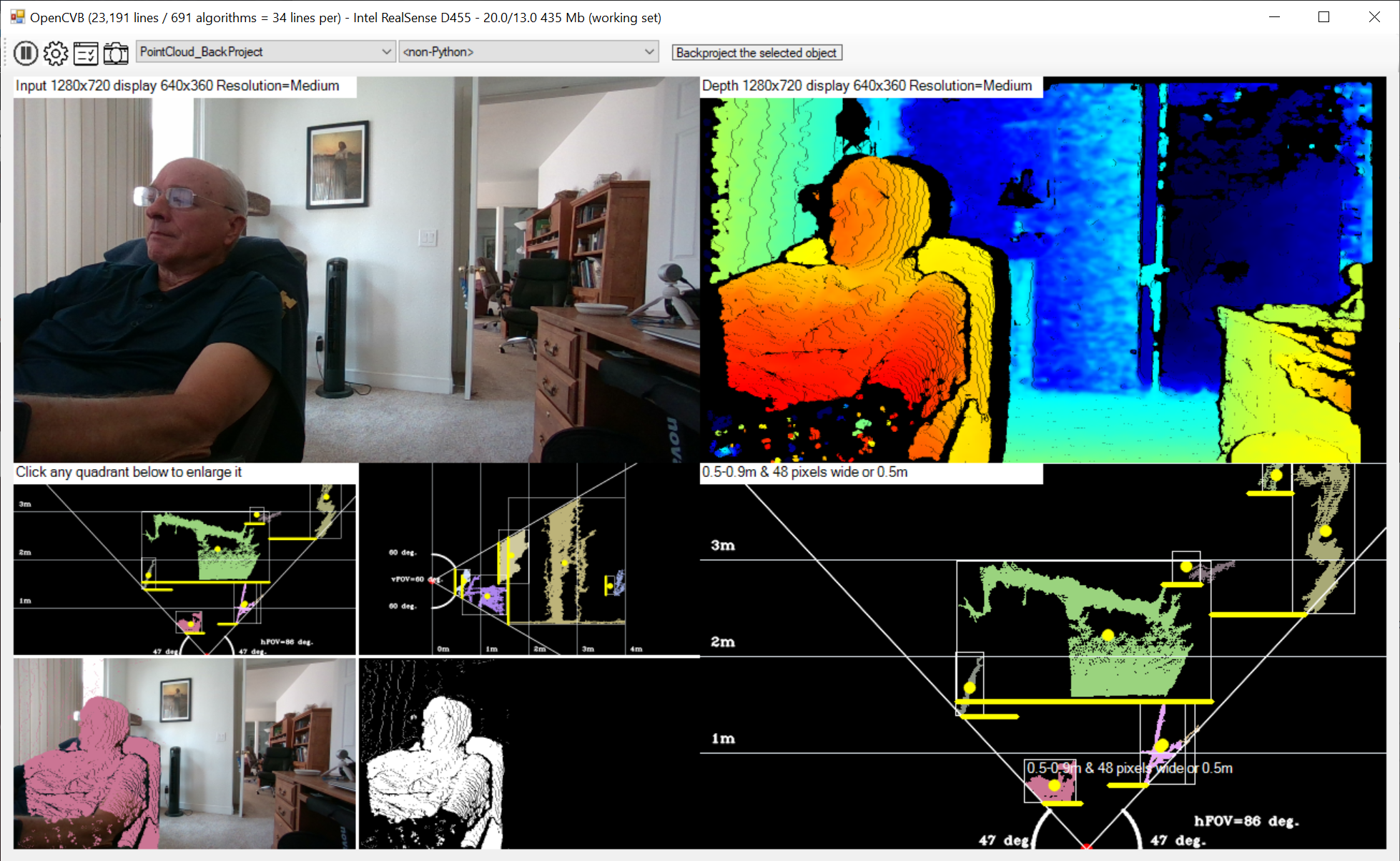This screenshot has height=861, width=1400.
Task: Maximize the OpenCVB window
Action: pos(1323,17)
